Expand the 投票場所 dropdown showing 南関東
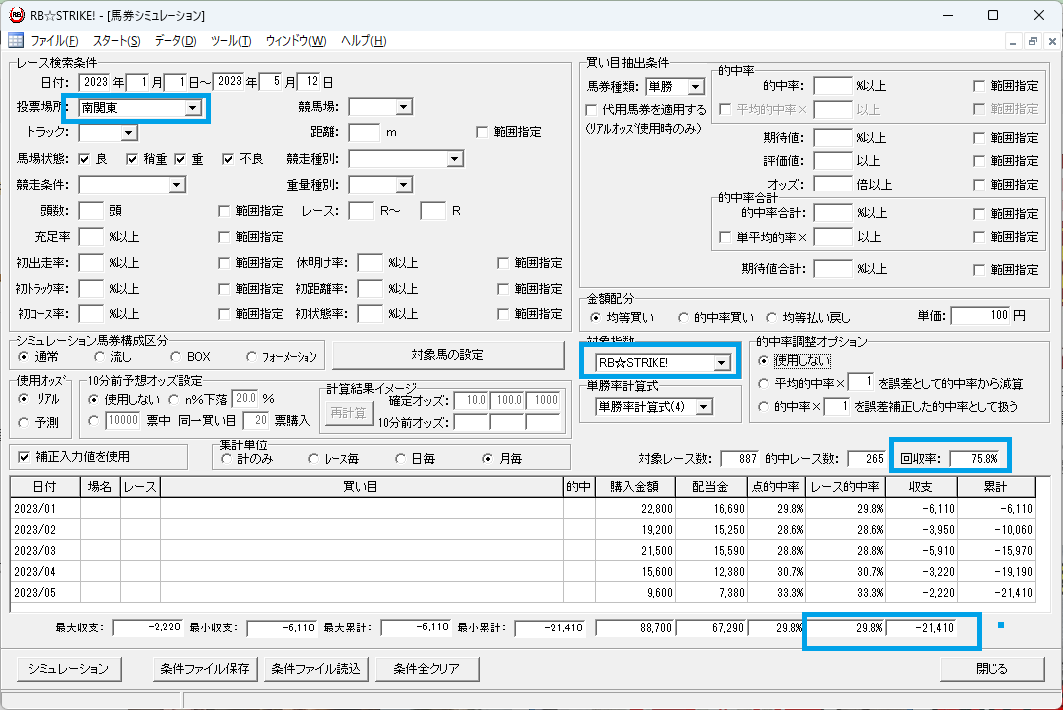 193,108
